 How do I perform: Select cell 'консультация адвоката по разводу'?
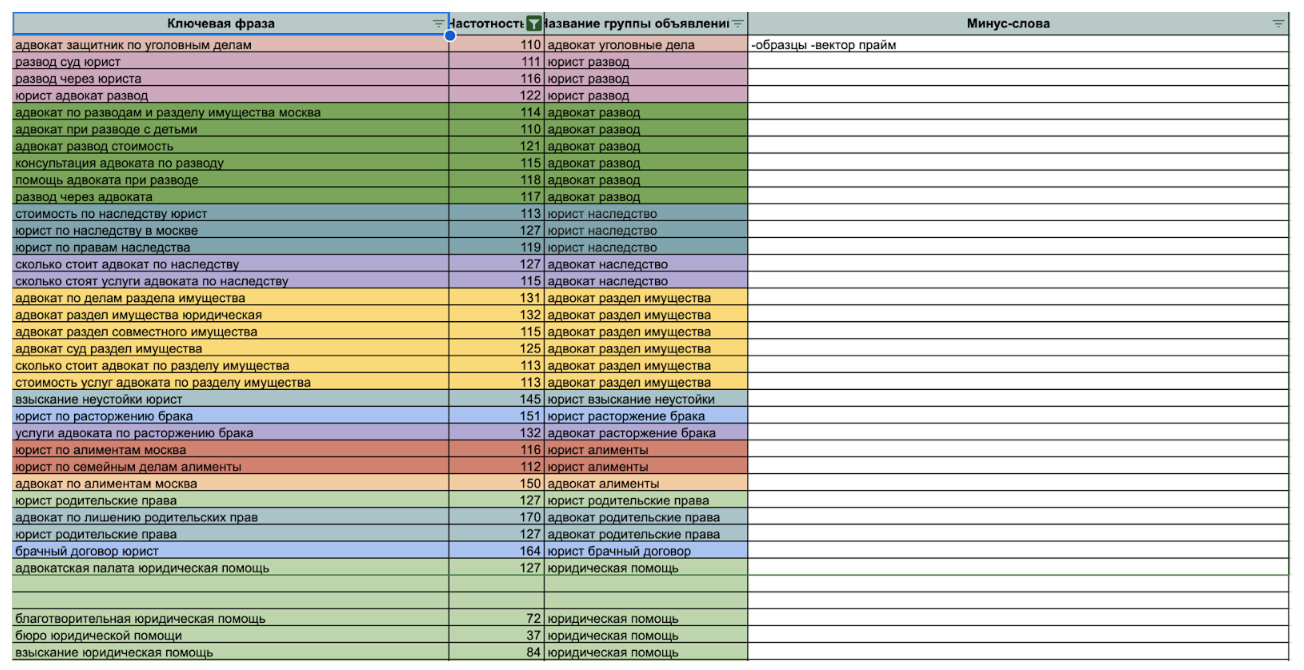231,163
